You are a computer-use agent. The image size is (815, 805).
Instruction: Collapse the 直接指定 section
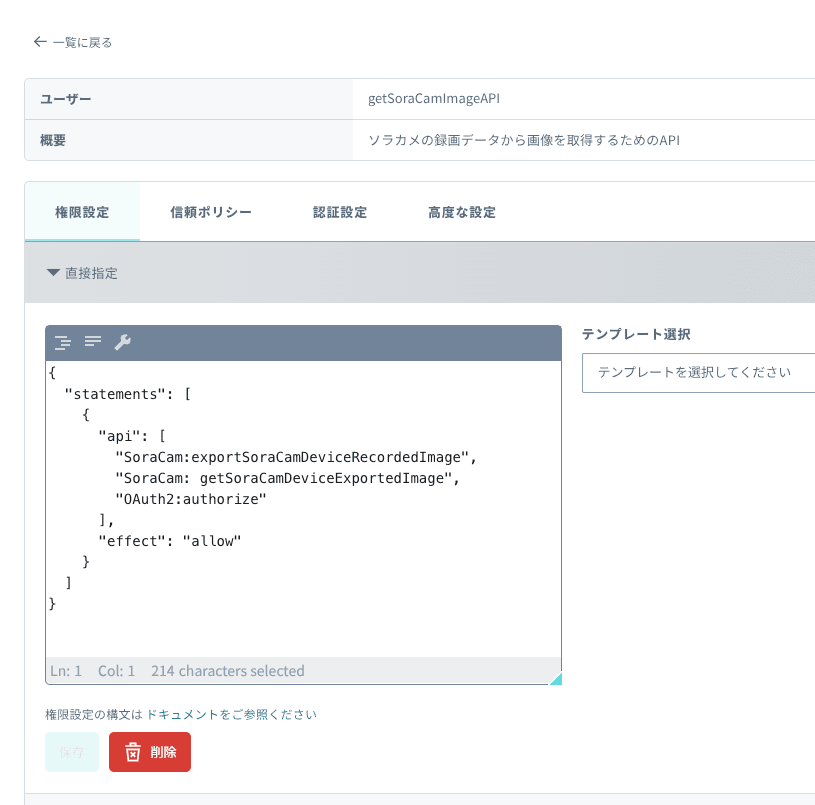coord(82,273)
